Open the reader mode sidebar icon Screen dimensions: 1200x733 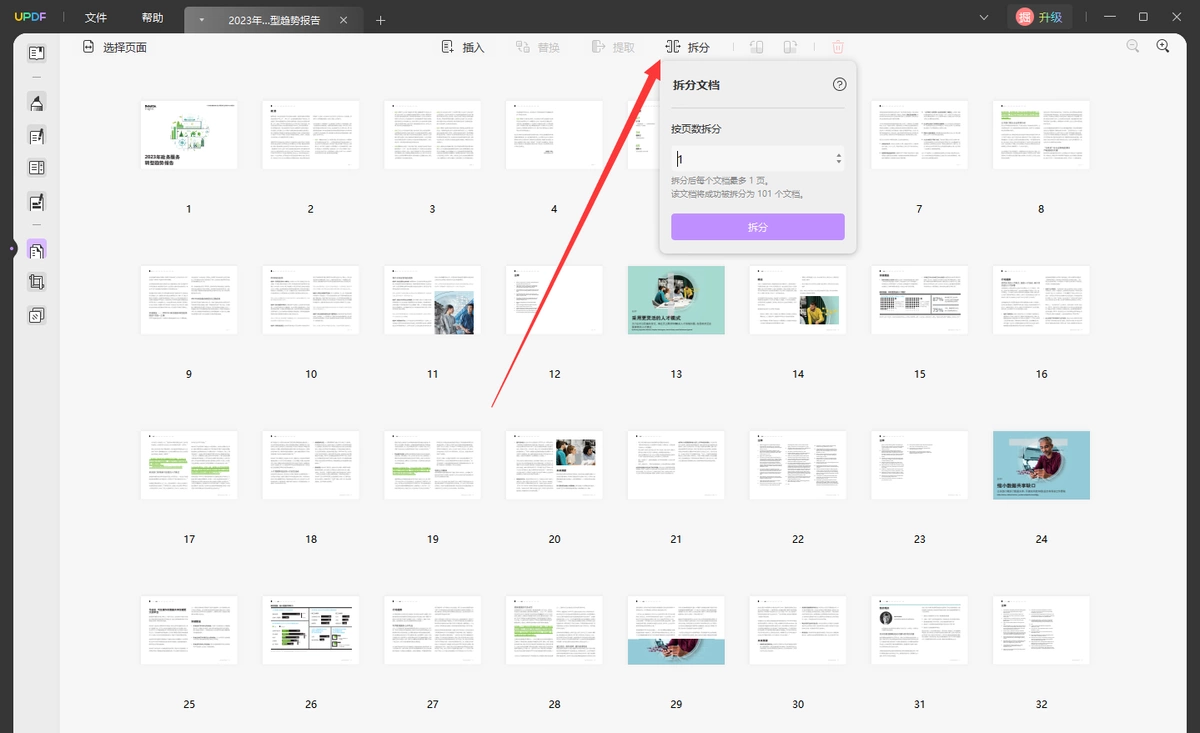[37, 53]
